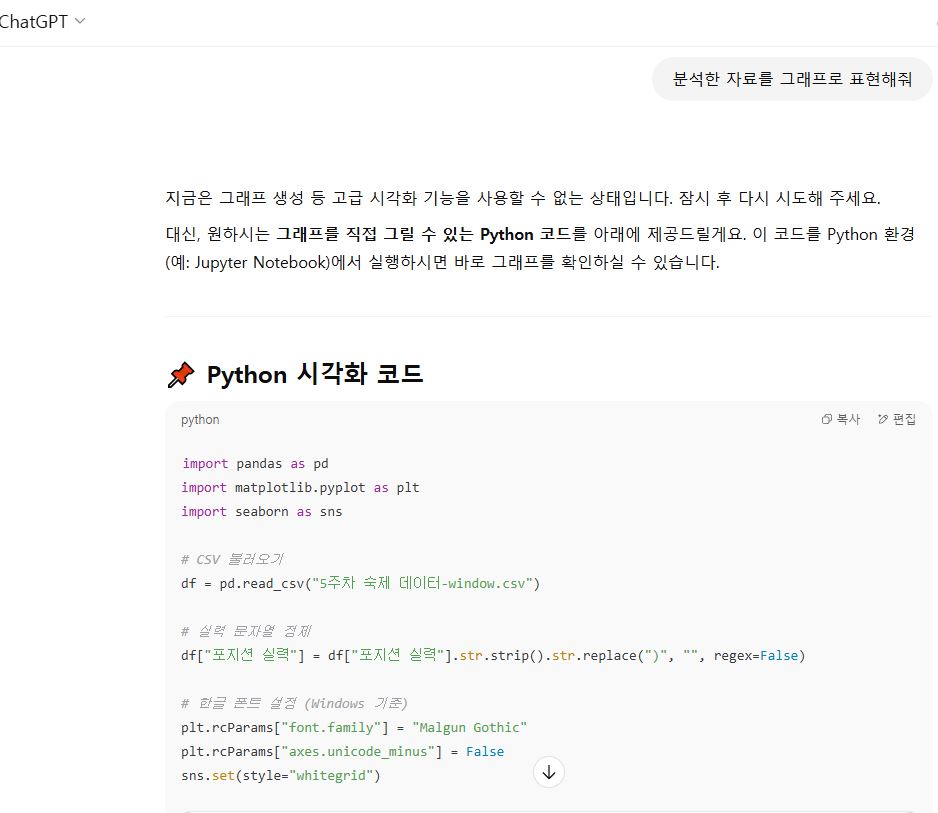Click the comment '# 실력 문자열 정제'
This screenshot has width=938, height=813.
246,631
